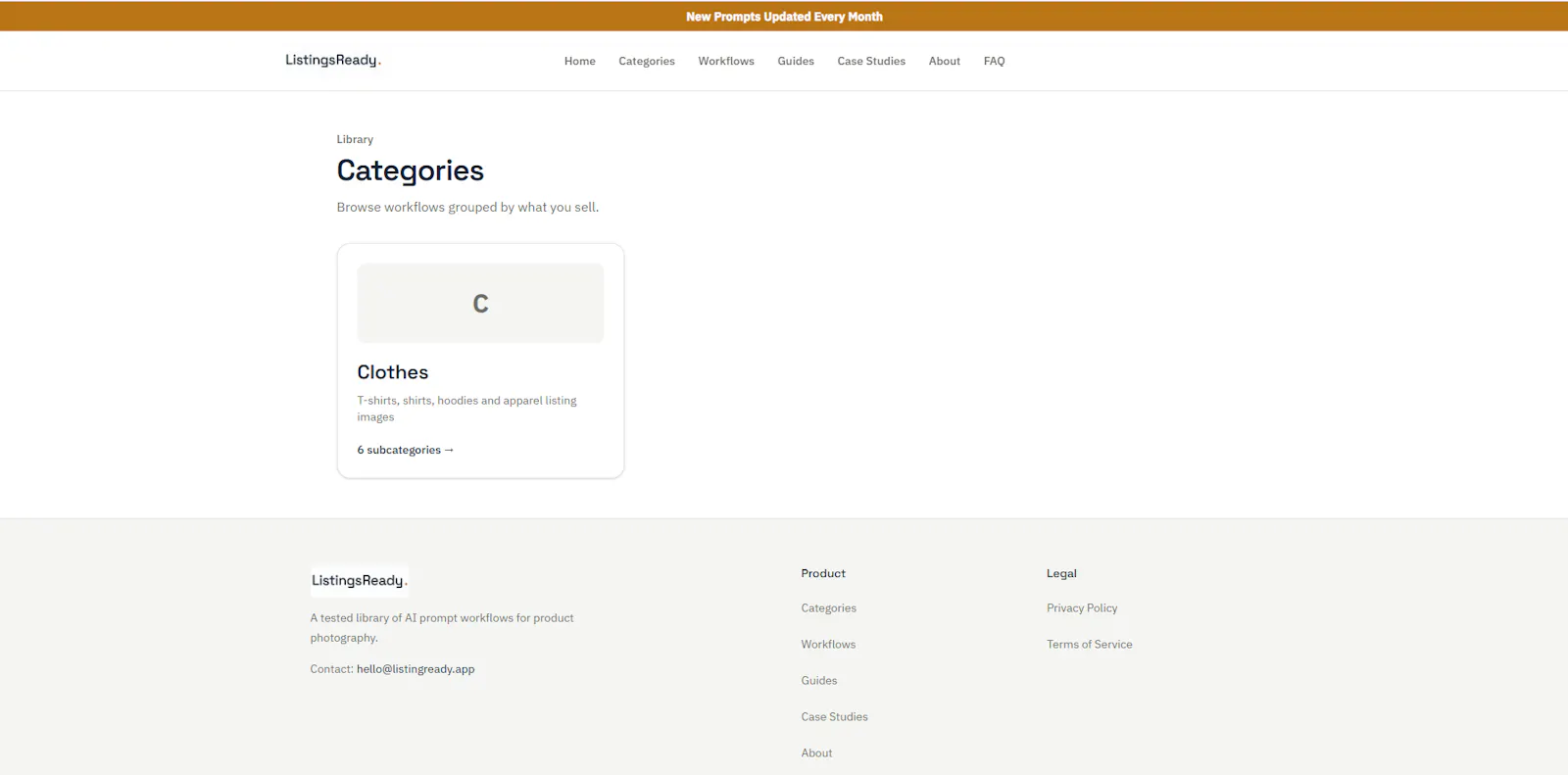Click the footer ListingsReady logo
Viewport: 1568px width, 775px height.
[x=359, y=580]
